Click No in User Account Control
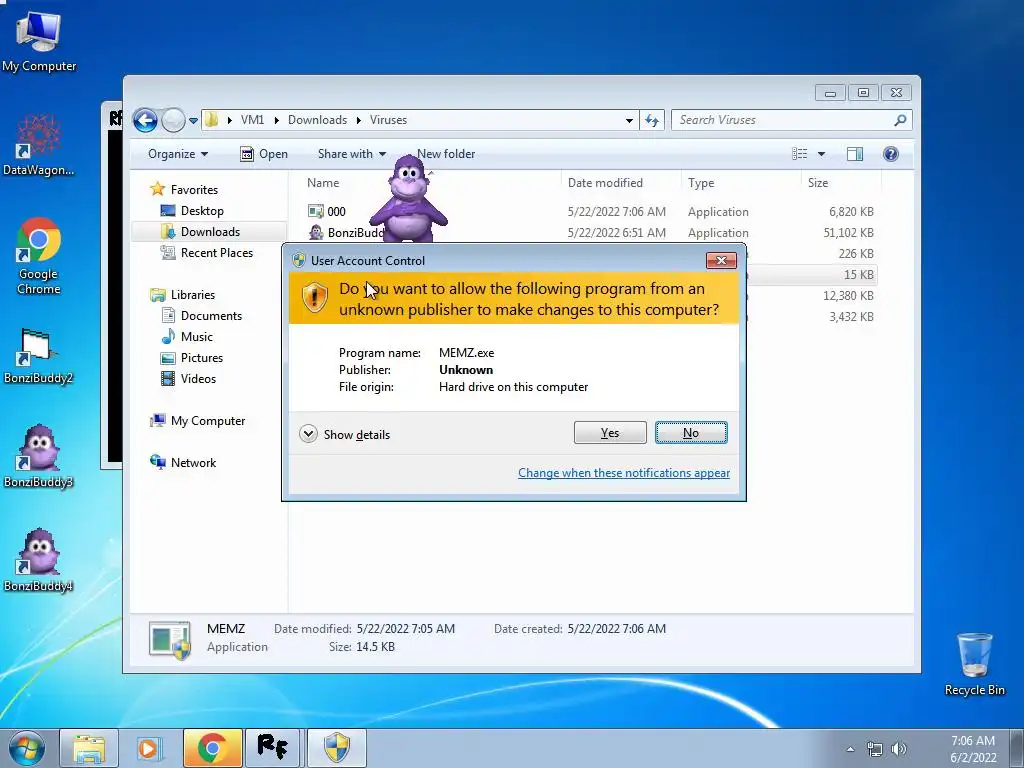 (691, 433)
